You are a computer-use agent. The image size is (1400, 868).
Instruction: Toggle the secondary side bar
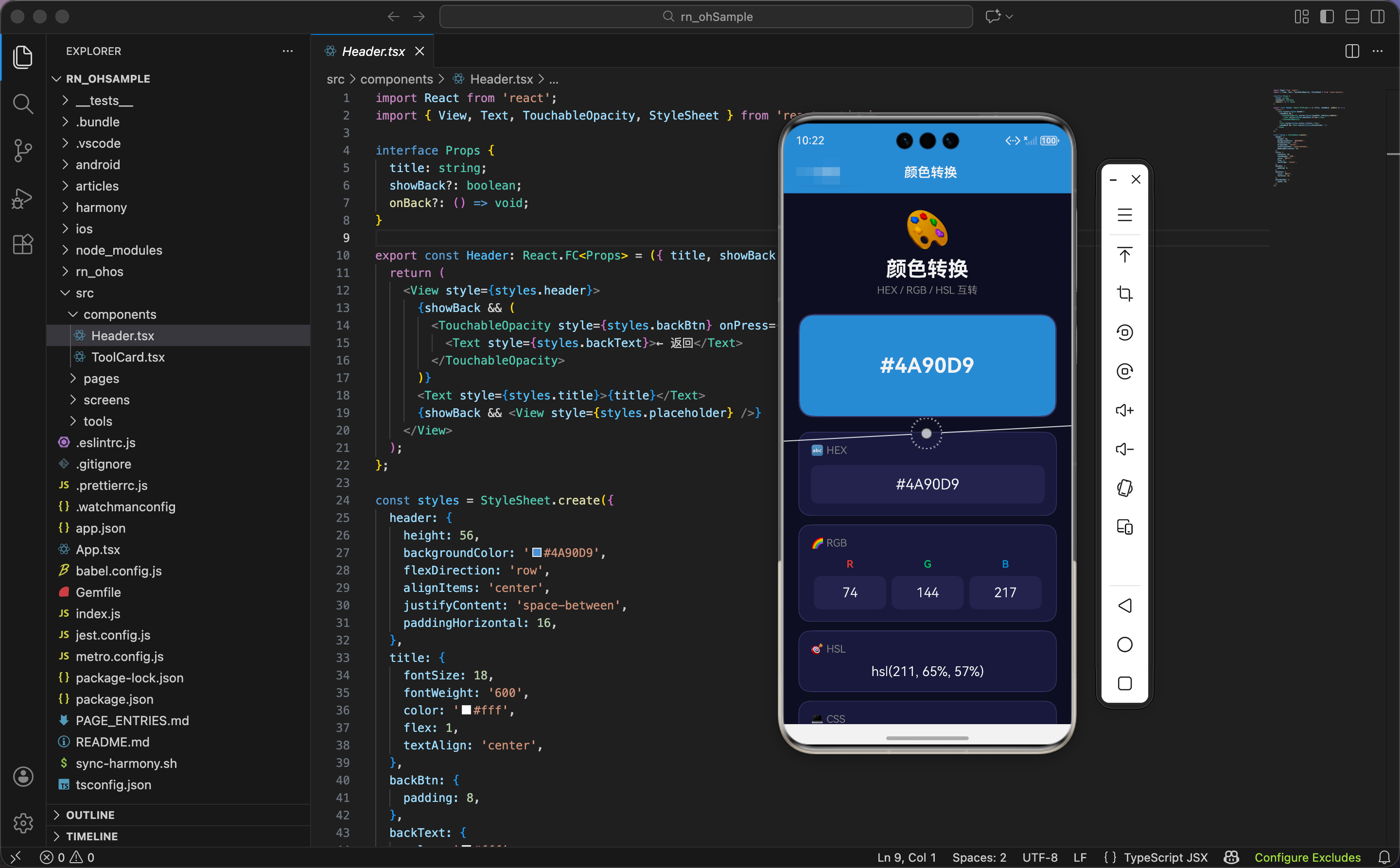[1377, 17]
